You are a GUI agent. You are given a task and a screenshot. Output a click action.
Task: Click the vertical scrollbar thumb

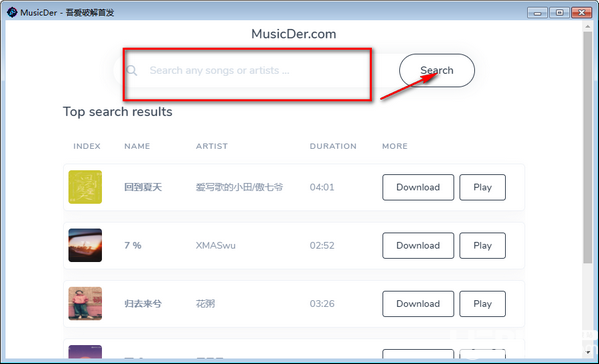(588, 147)
